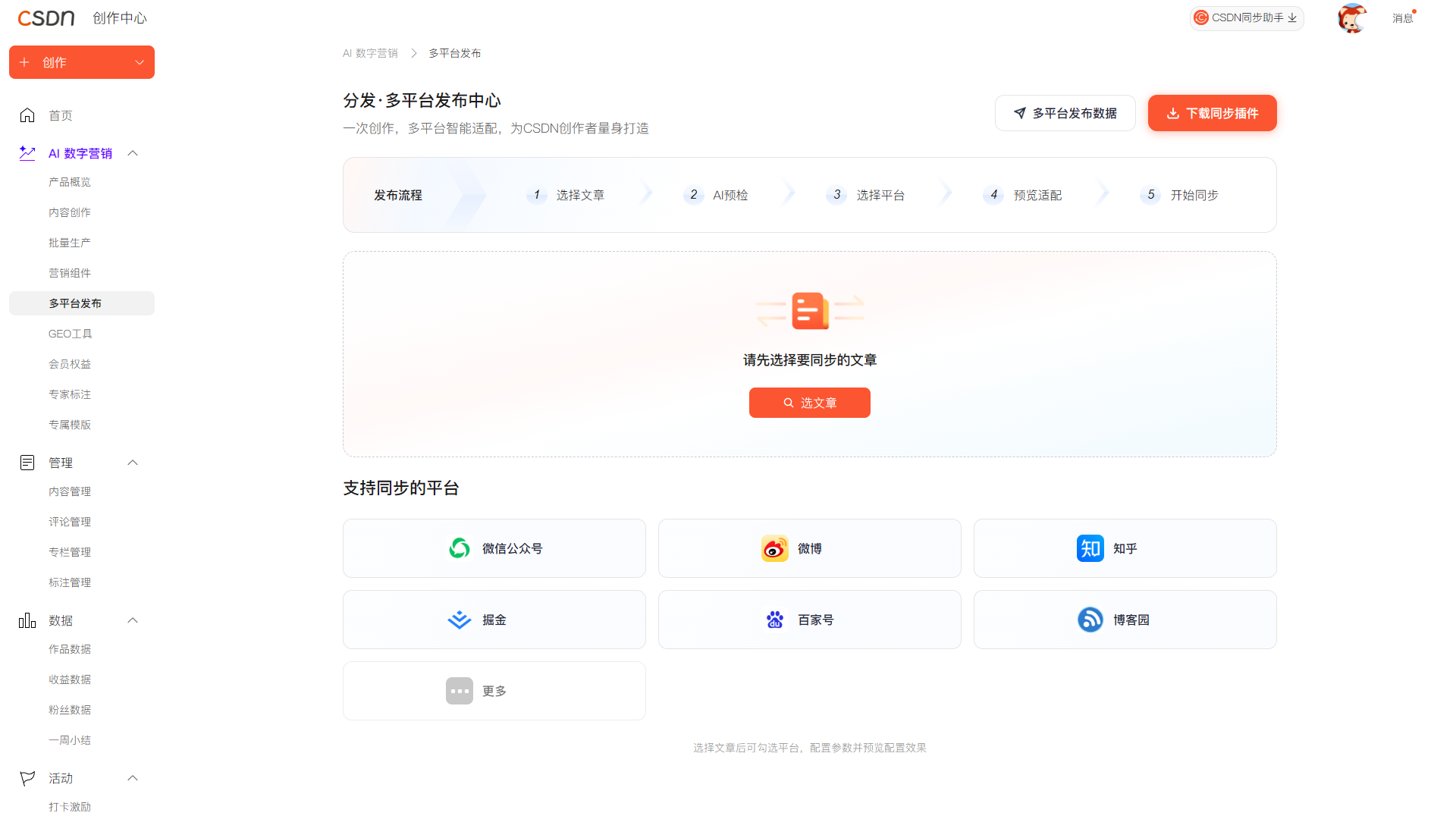Open 粉丝数据 in sidebar
The width and height of the screenshot is (1456, 819).
[x=70, y=710]
